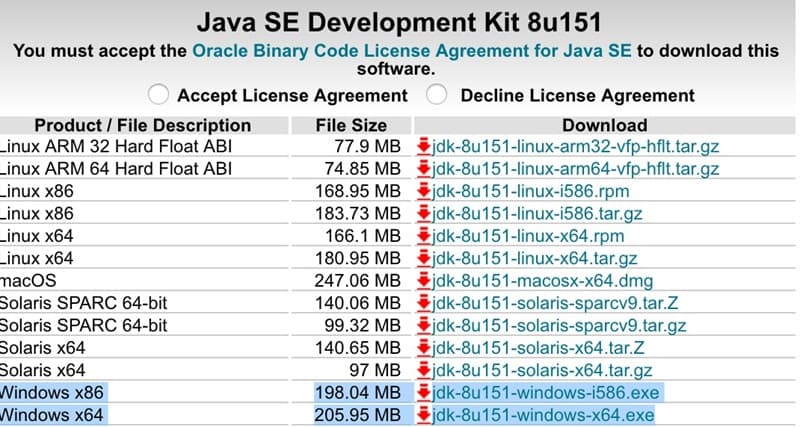Viewport: 800px width, 427px height.
Task: Download jdk-8u151-solaris-sparcv9.tar.gz
Action: [x=559, y=326]
